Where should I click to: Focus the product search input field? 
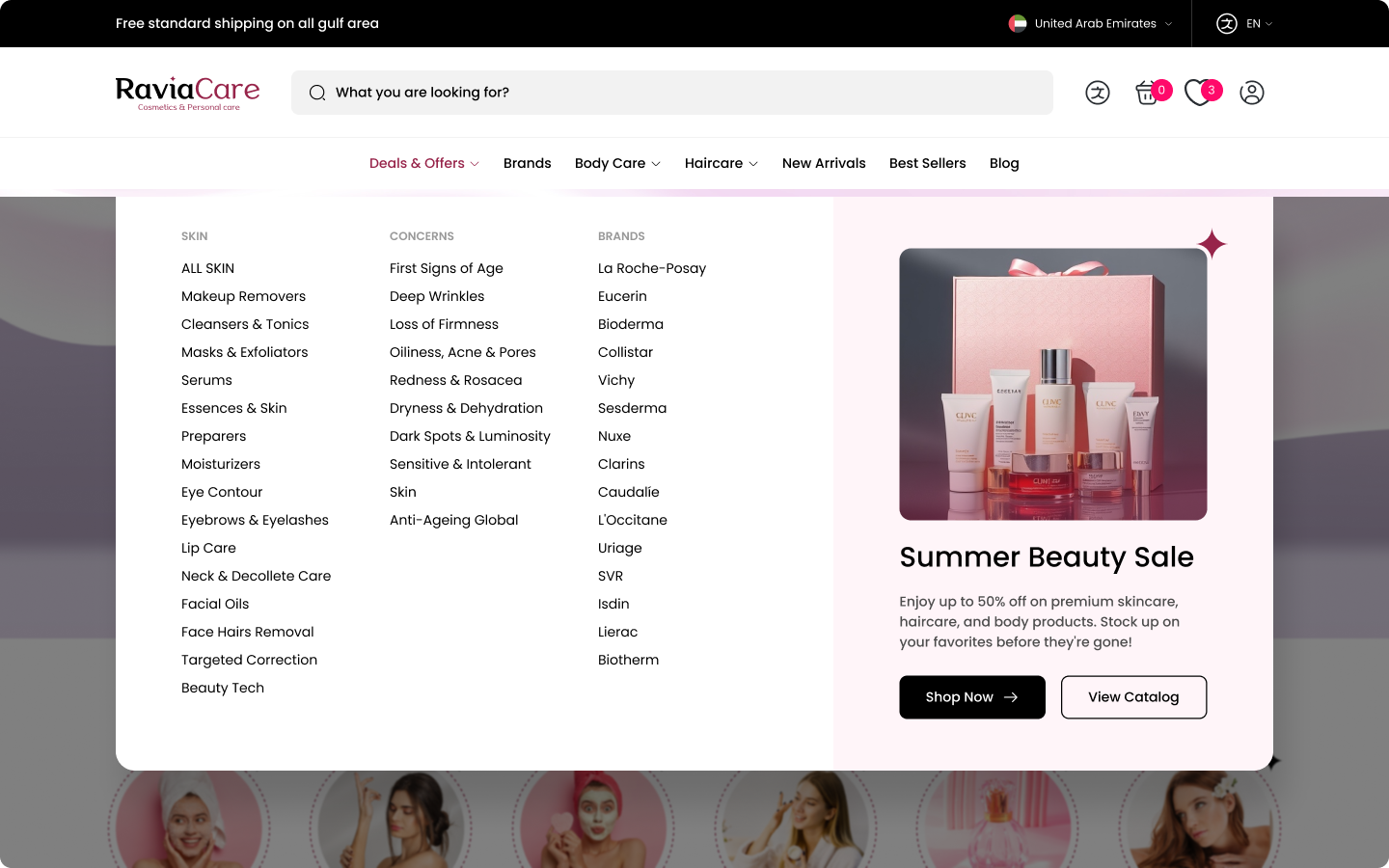685,93
